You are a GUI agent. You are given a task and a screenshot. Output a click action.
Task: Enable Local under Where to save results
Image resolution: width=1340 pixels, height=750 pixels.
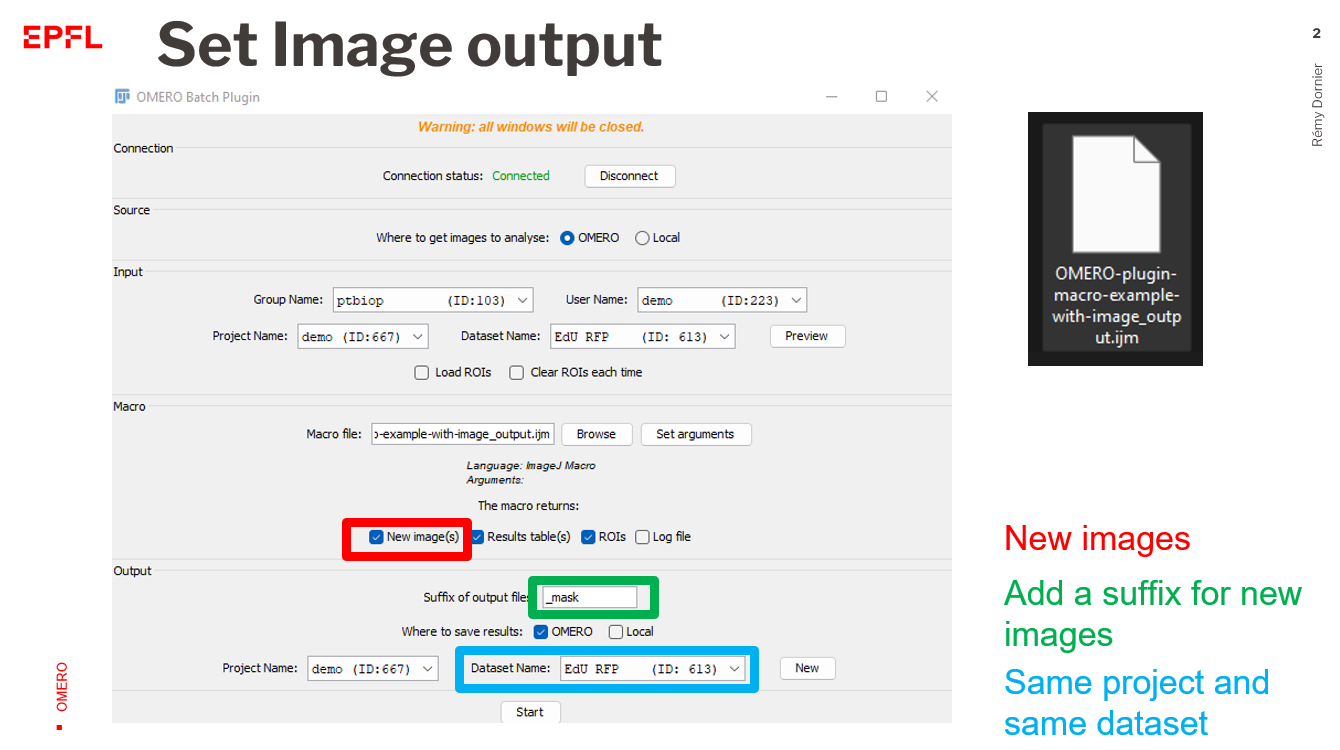[616, 632]
